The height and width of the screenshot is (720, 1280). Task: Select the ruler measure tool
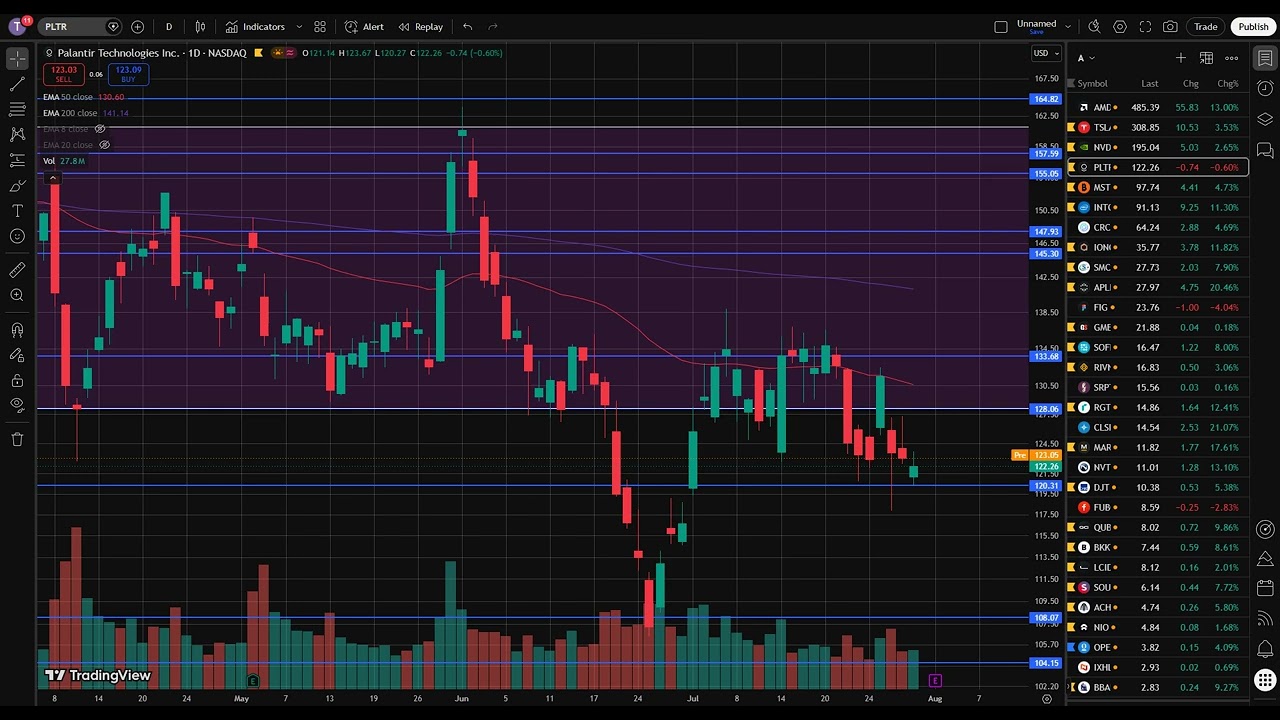coord(17,270)
